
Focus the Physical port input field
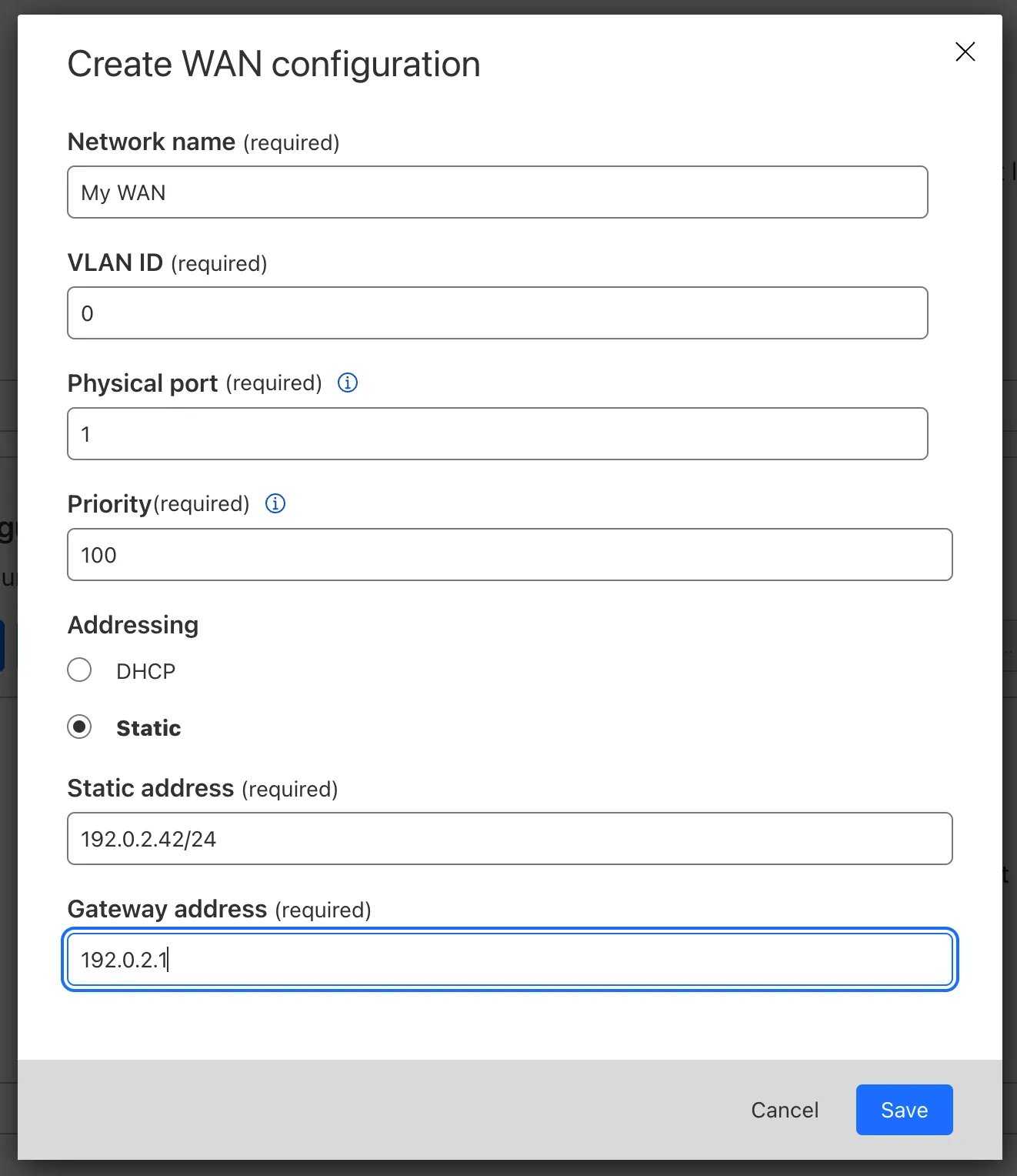497,433
